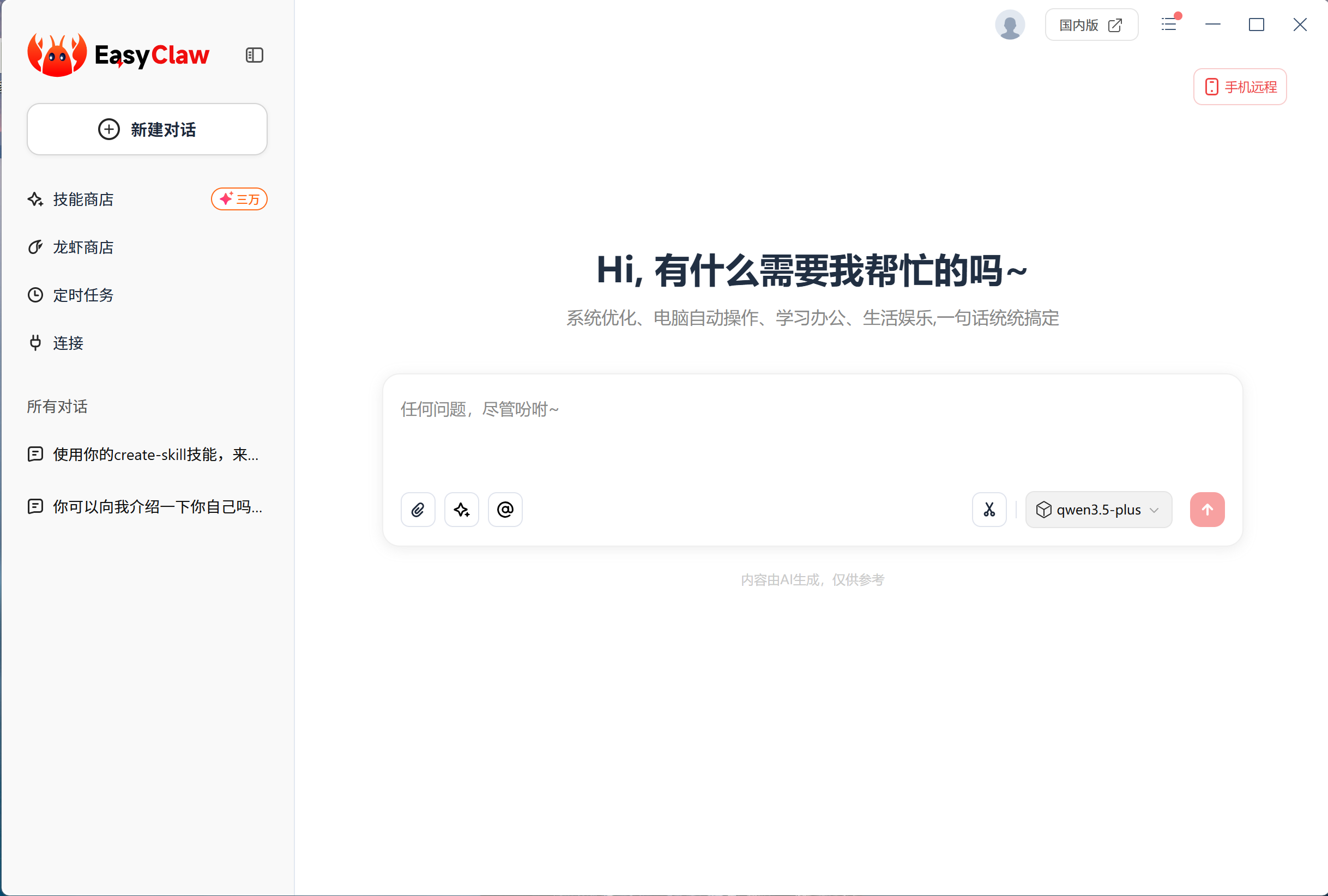
Task: Open the hamburger menu with red dot
Action: tap(1169, 25)
